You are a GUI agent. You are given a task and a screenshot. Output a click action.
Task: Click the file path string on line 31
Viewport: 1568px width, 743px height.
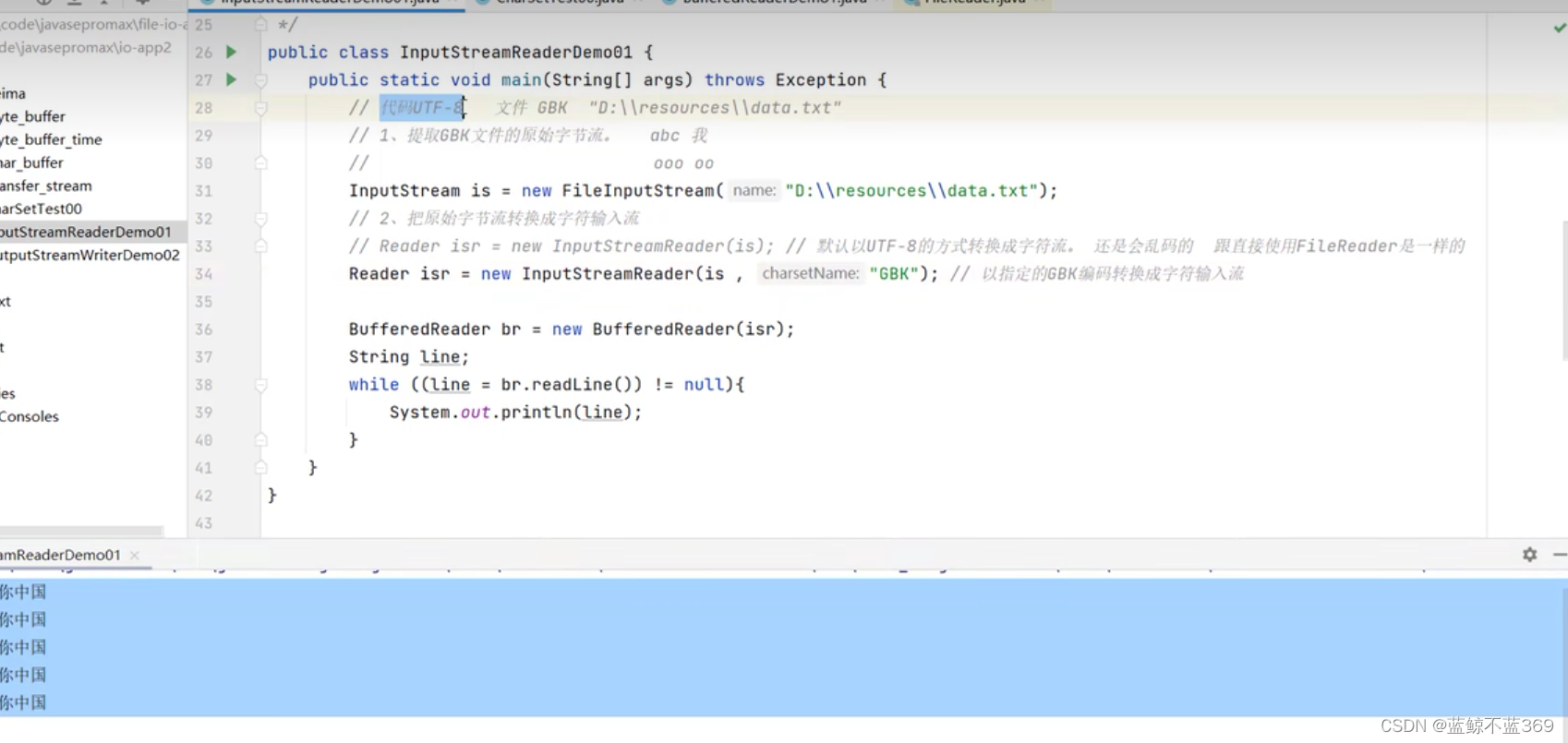(911, 191)
